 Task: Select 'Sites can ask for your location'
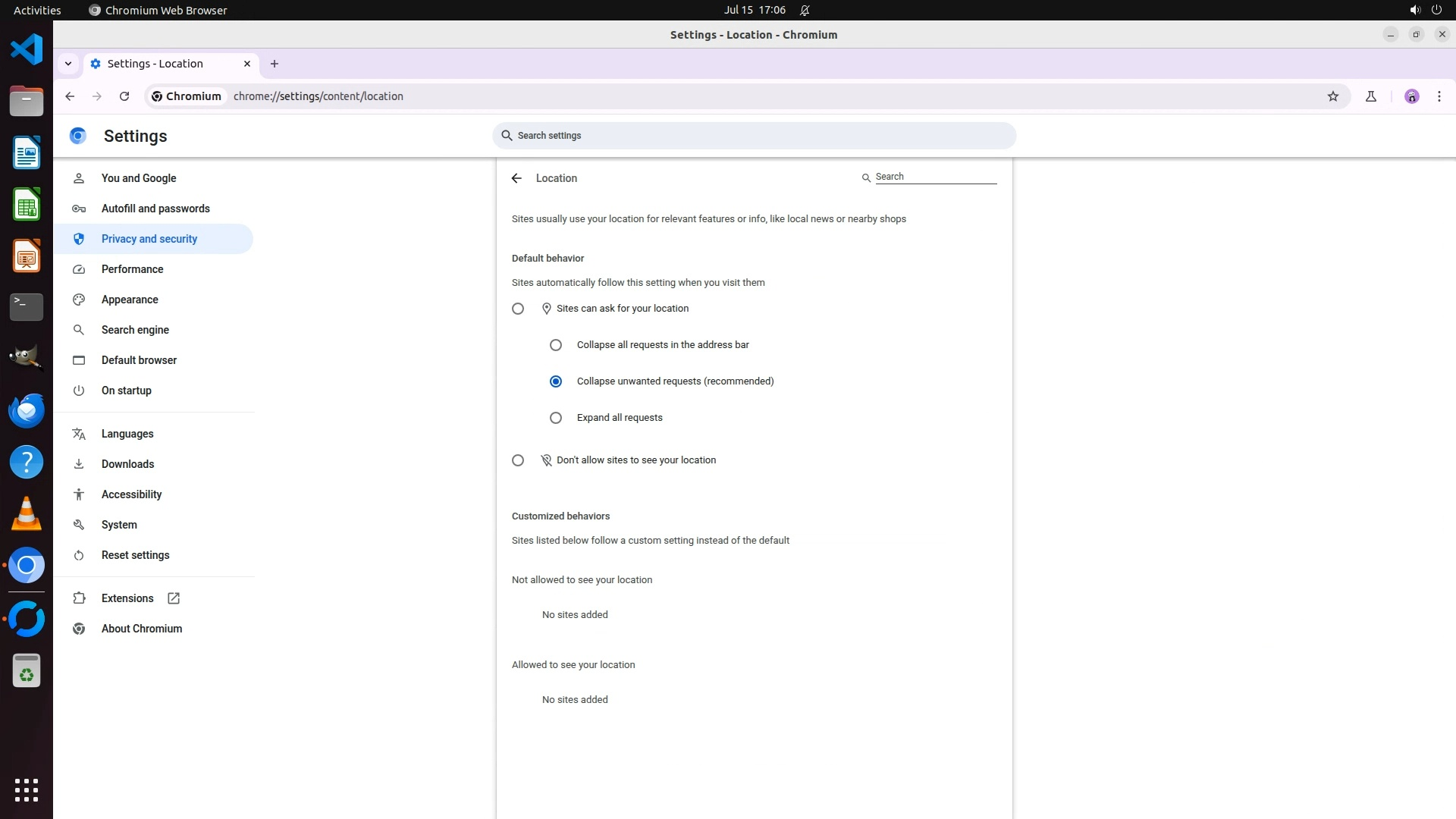518,309
